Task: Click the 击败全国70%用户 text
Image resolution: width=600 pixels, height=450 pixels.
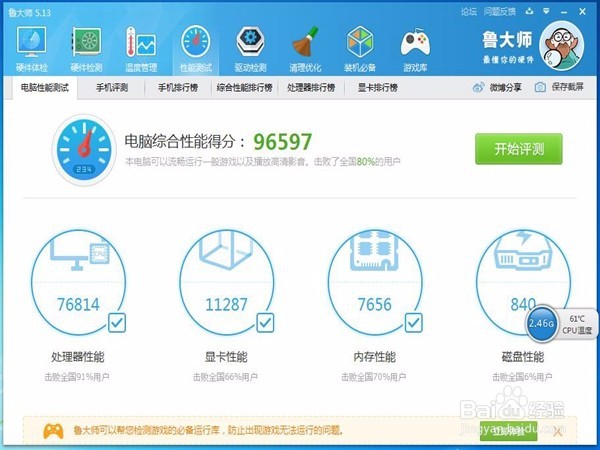Action: [374, 377]
